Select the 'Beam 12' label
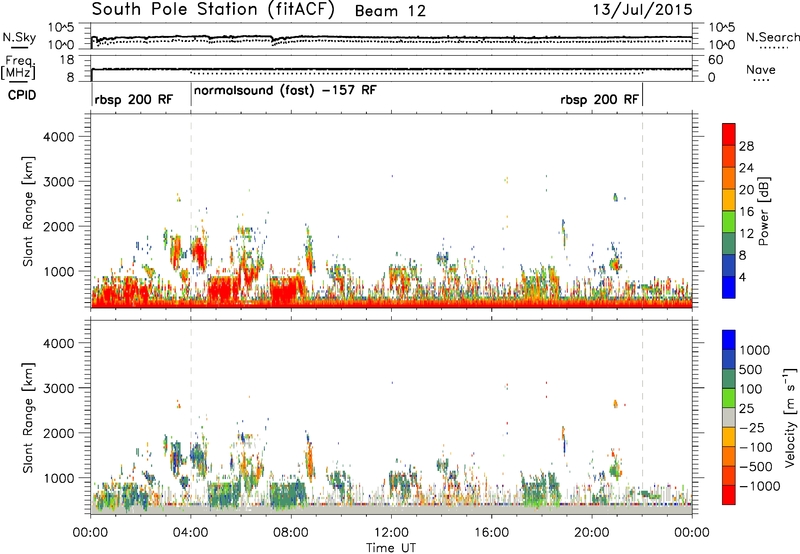This screenshot has width=800, height=554. point(390,11)
